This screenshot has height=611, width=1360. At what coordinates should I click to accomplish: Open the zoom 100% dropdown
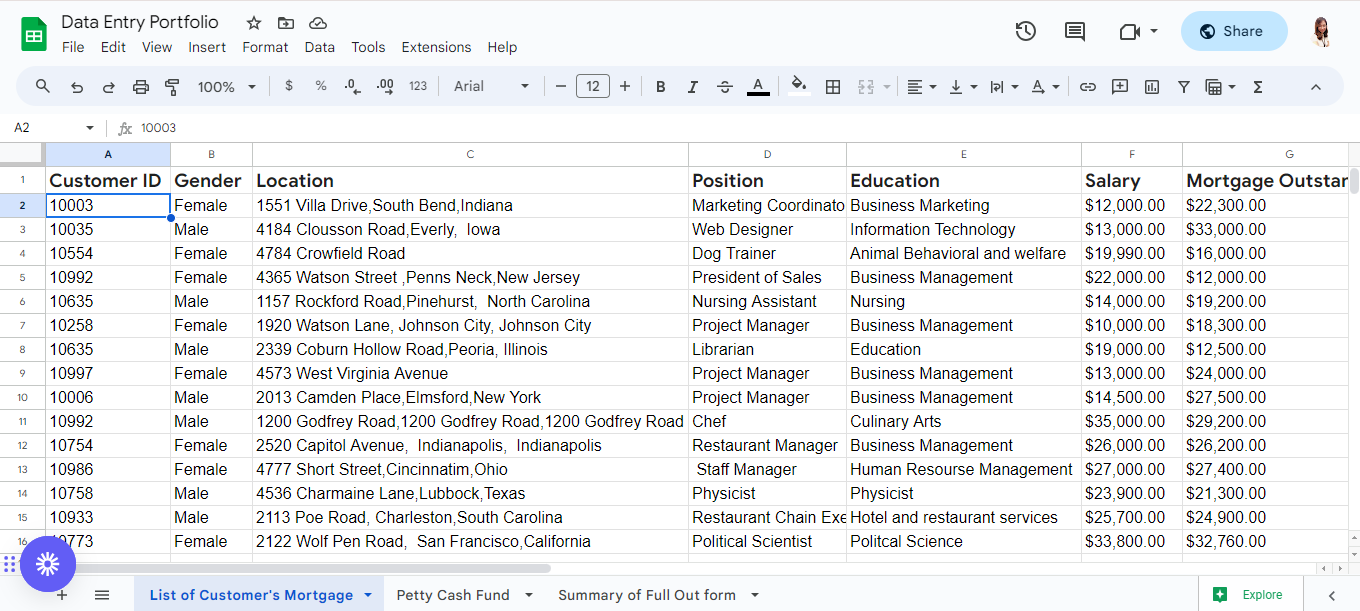[x=227, y=87]
